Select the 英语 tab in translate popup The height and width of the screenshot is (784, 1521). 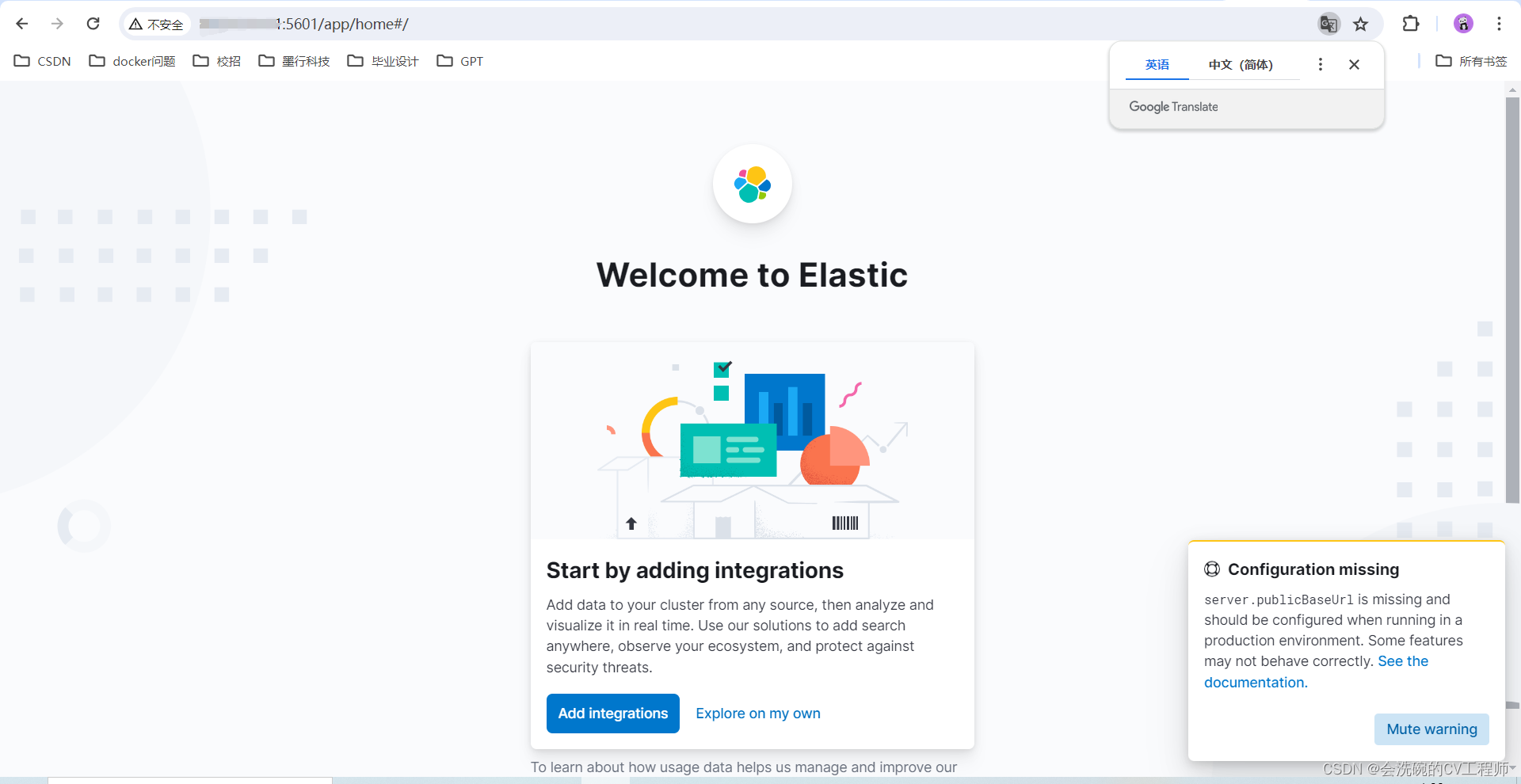[x=1157, y=64]
